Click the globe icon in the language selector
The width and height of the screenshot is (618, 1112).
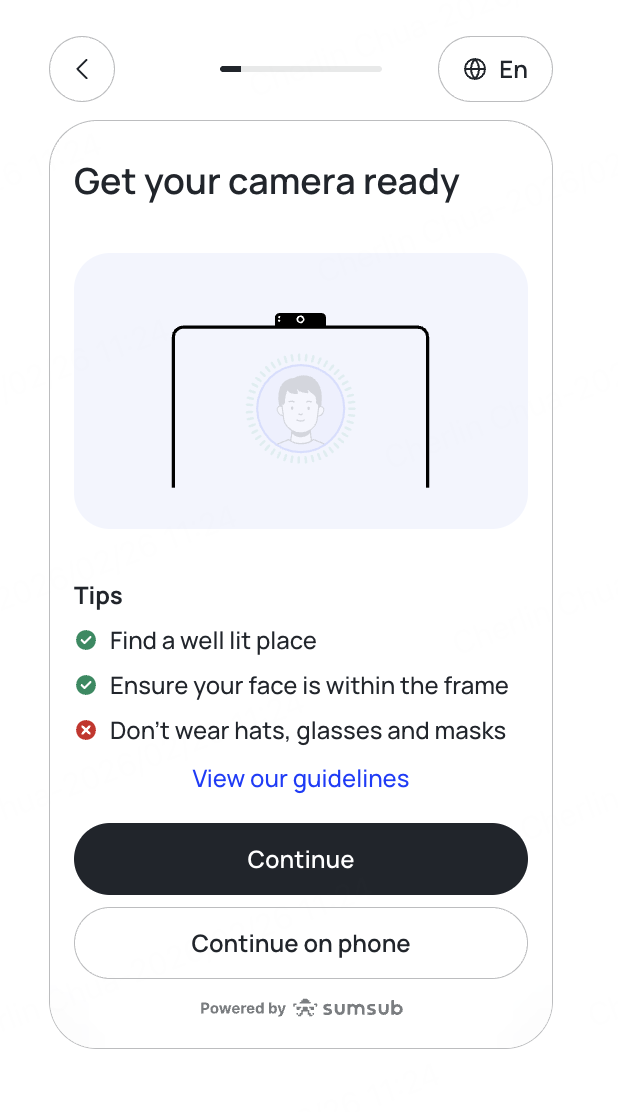click(475, 69)
